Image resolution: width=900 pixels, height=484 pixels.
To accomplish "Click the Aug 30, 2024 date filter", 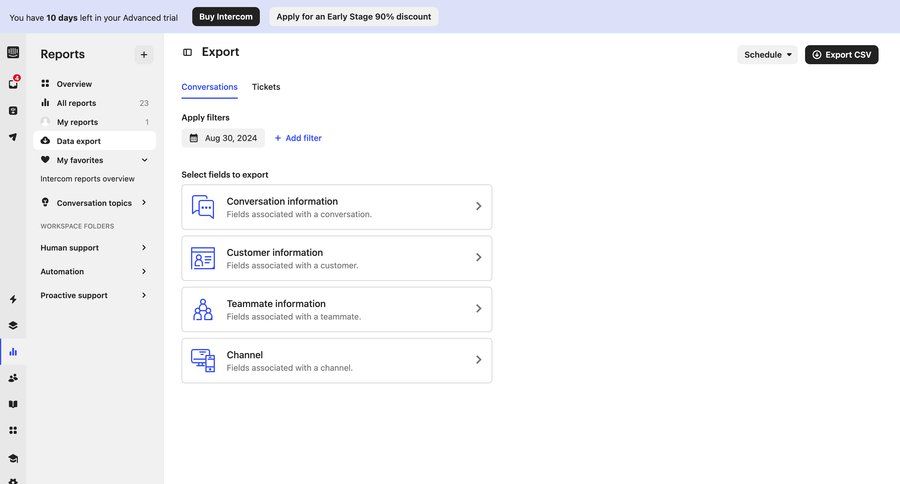I will (x=223, y=138).
